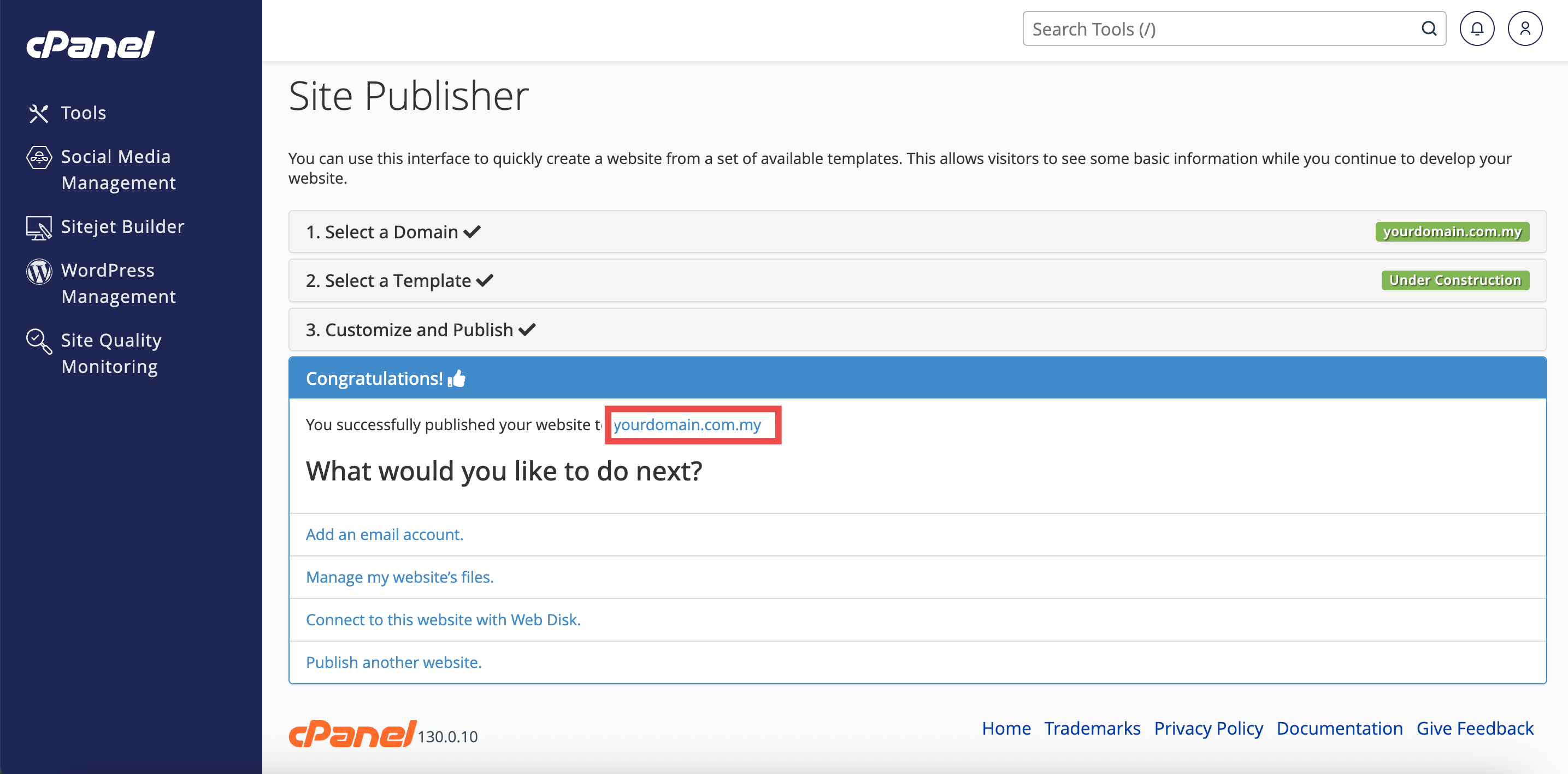The height and width of the screenshot is (774, 1568).
Task: Open the Home footer link
Action: coord(1006,728)
